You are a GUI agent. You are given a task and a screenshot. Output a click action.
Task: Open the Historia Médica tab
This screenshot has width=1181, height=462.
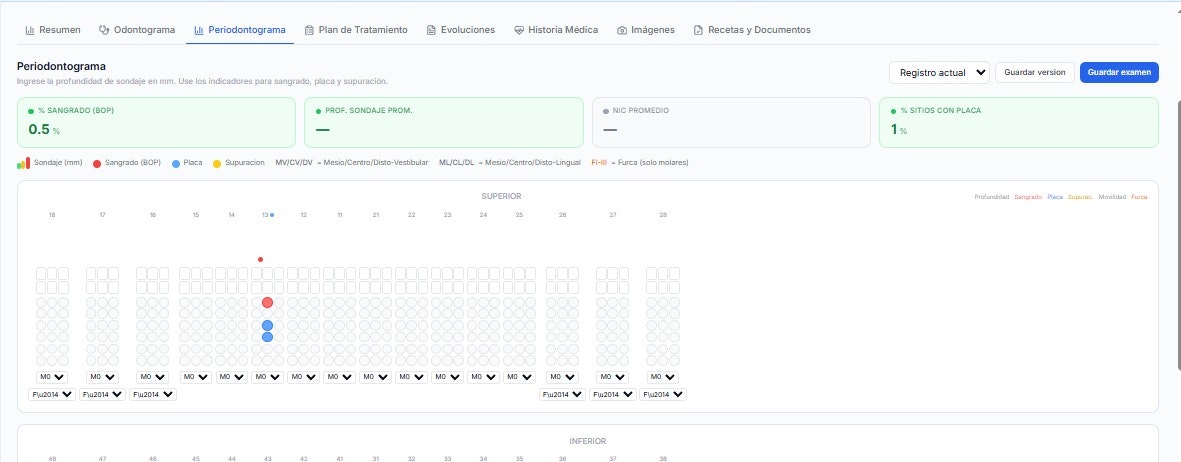[557, 30]
